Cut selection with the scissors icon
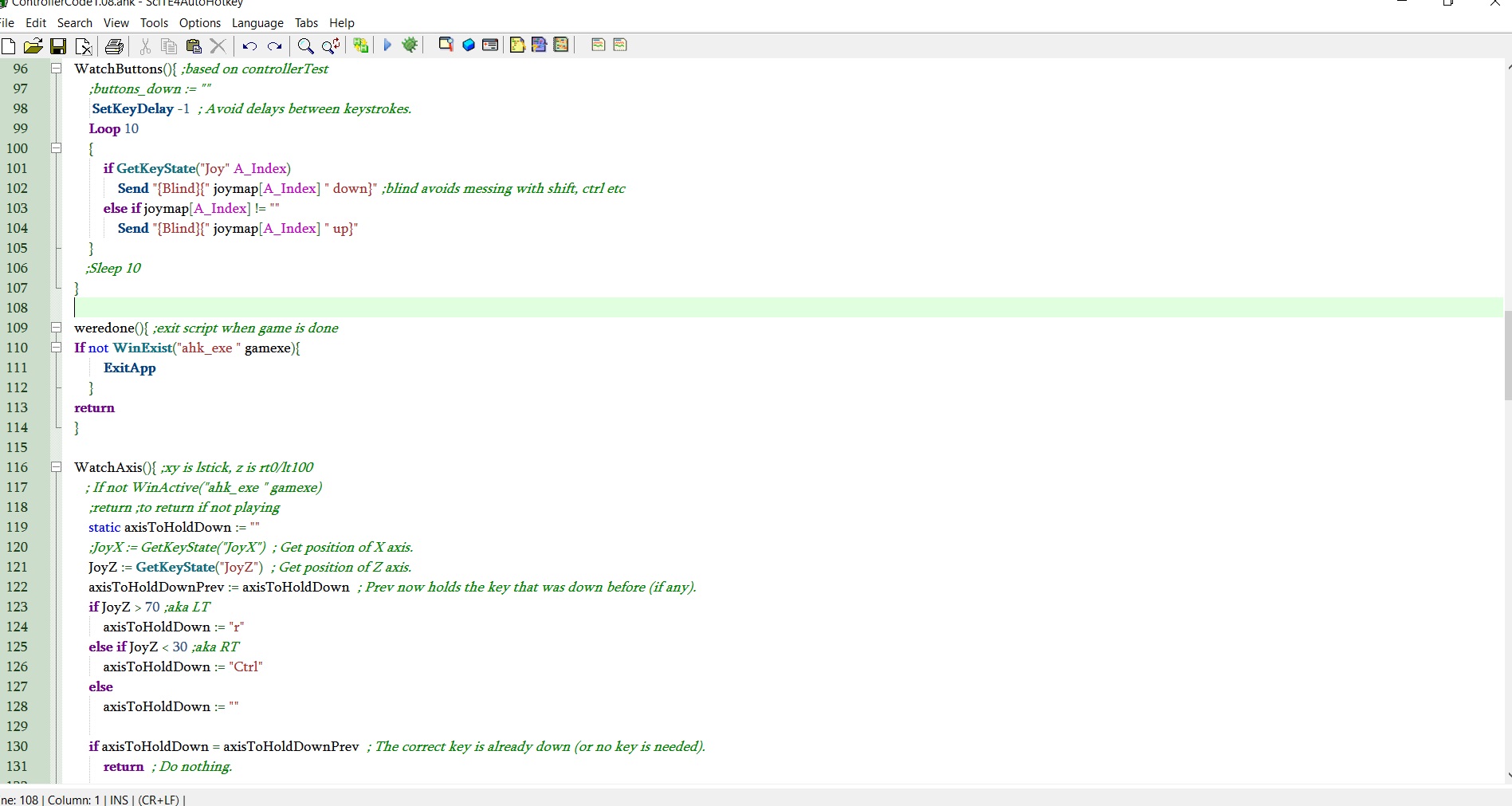Screen dimensions: 1512x806 145,45
